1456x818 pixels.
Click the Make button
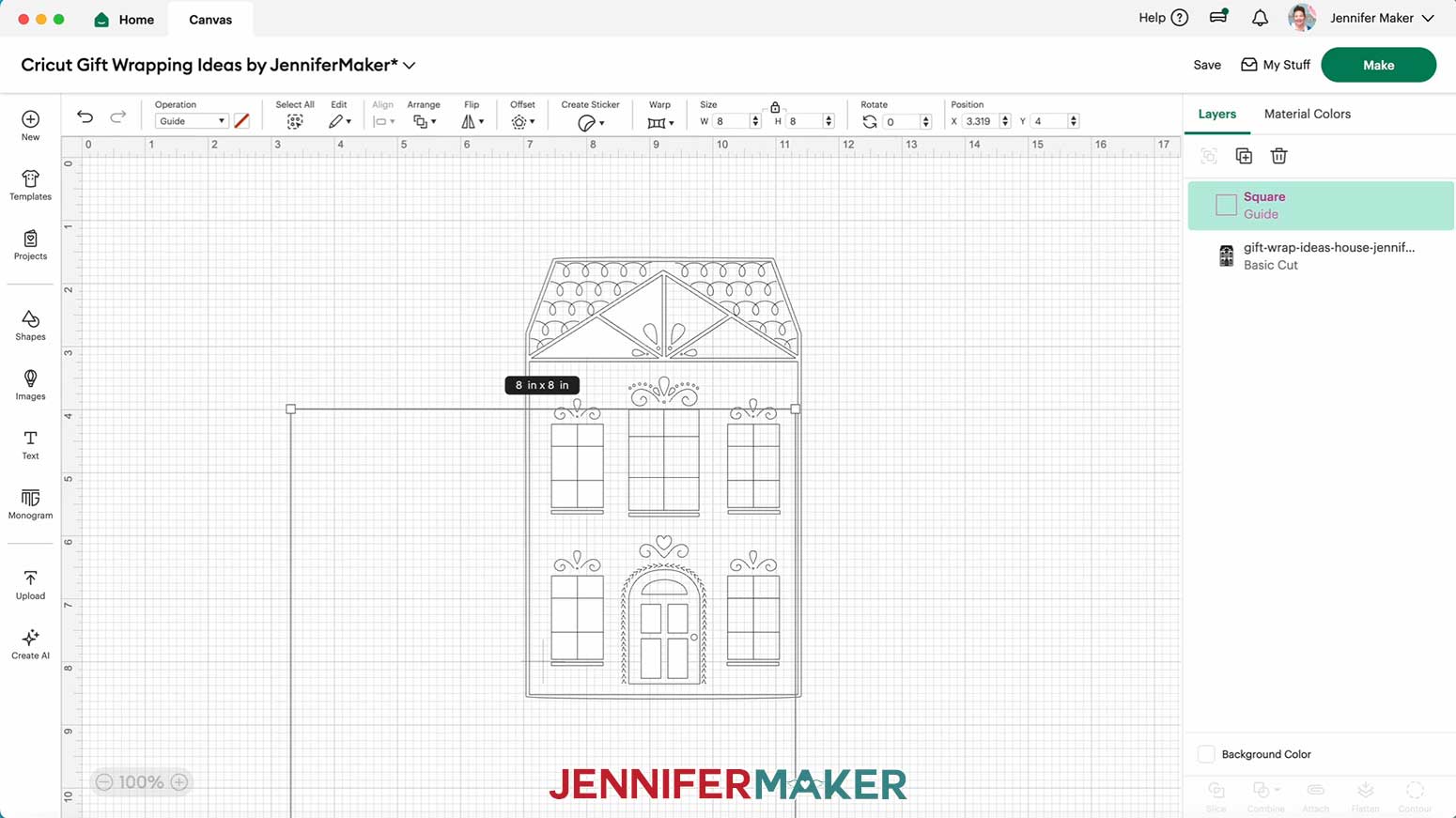(1378, 65)
